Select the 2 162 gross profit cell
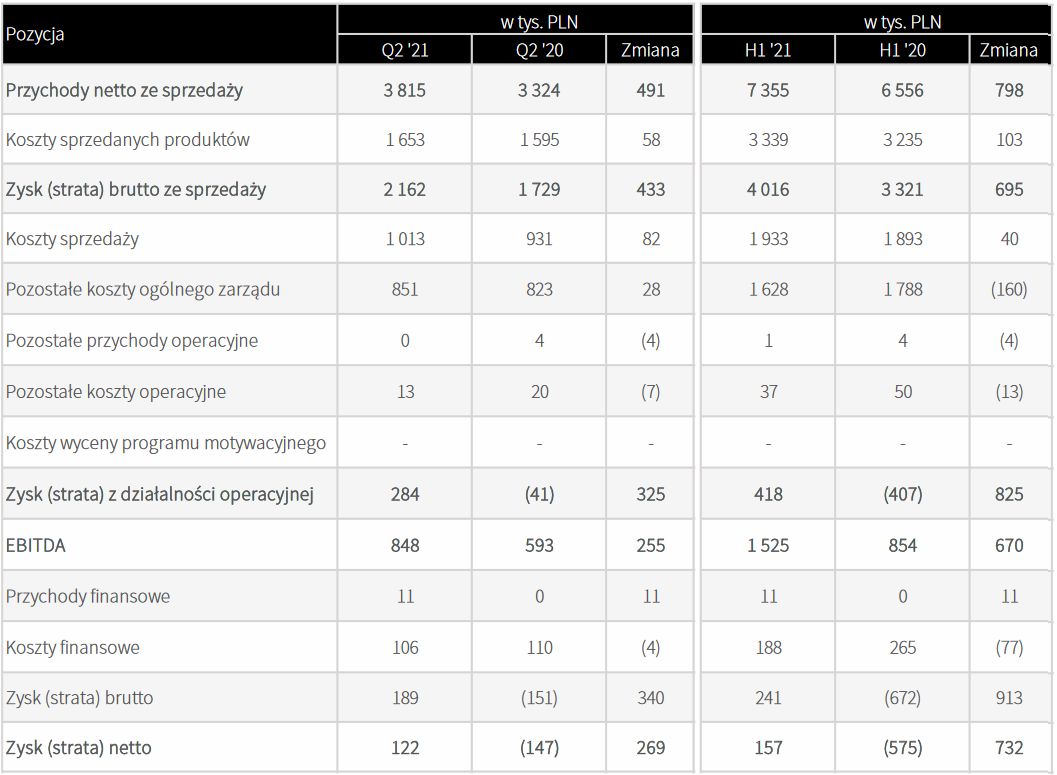Screen dimensions: 1057x775 [x=405, y=189]
